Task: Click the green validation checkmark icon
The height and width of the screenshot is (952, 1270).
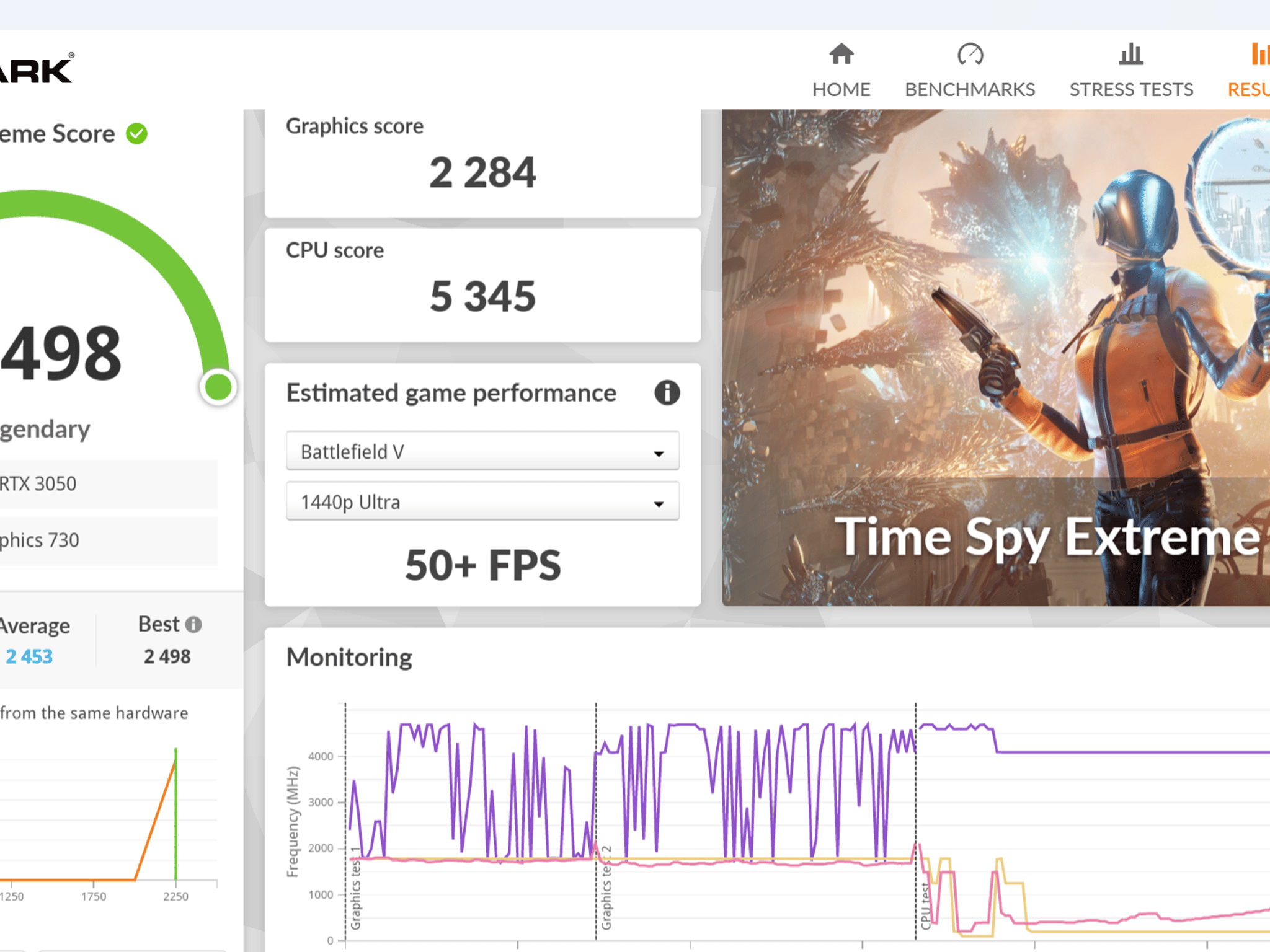Action: pyautogui.click(x=136, y=133)
